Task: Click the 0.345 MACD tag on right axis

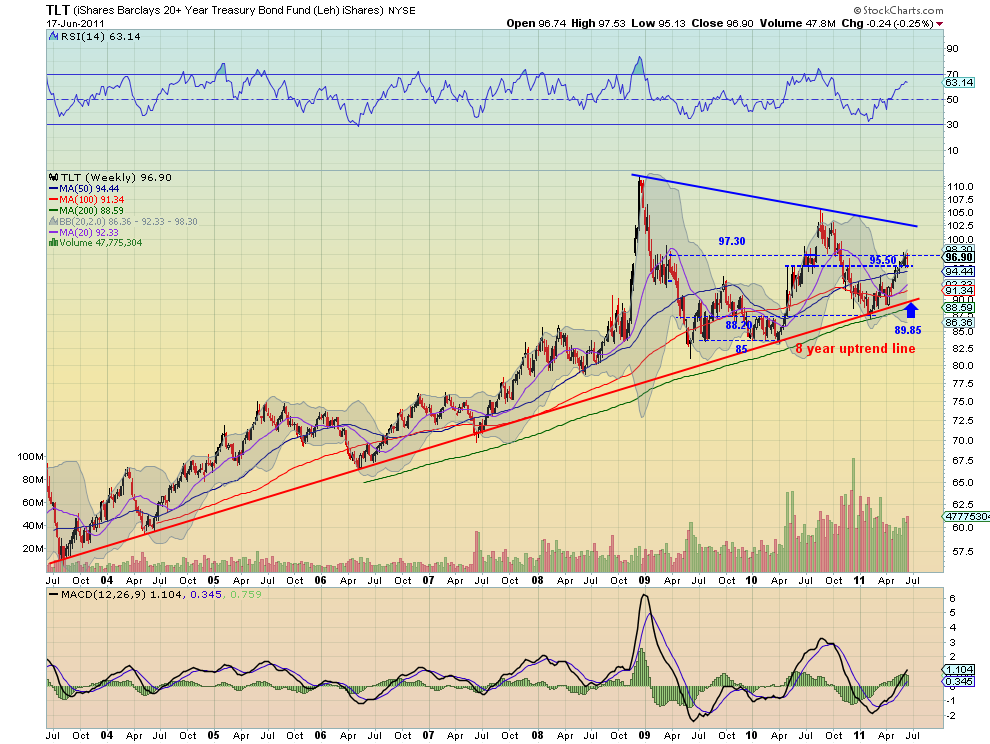Action: pos(959,682)
